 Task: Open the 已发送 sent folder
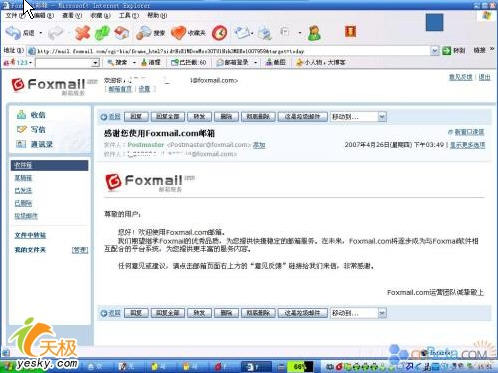tap(23, 191)
